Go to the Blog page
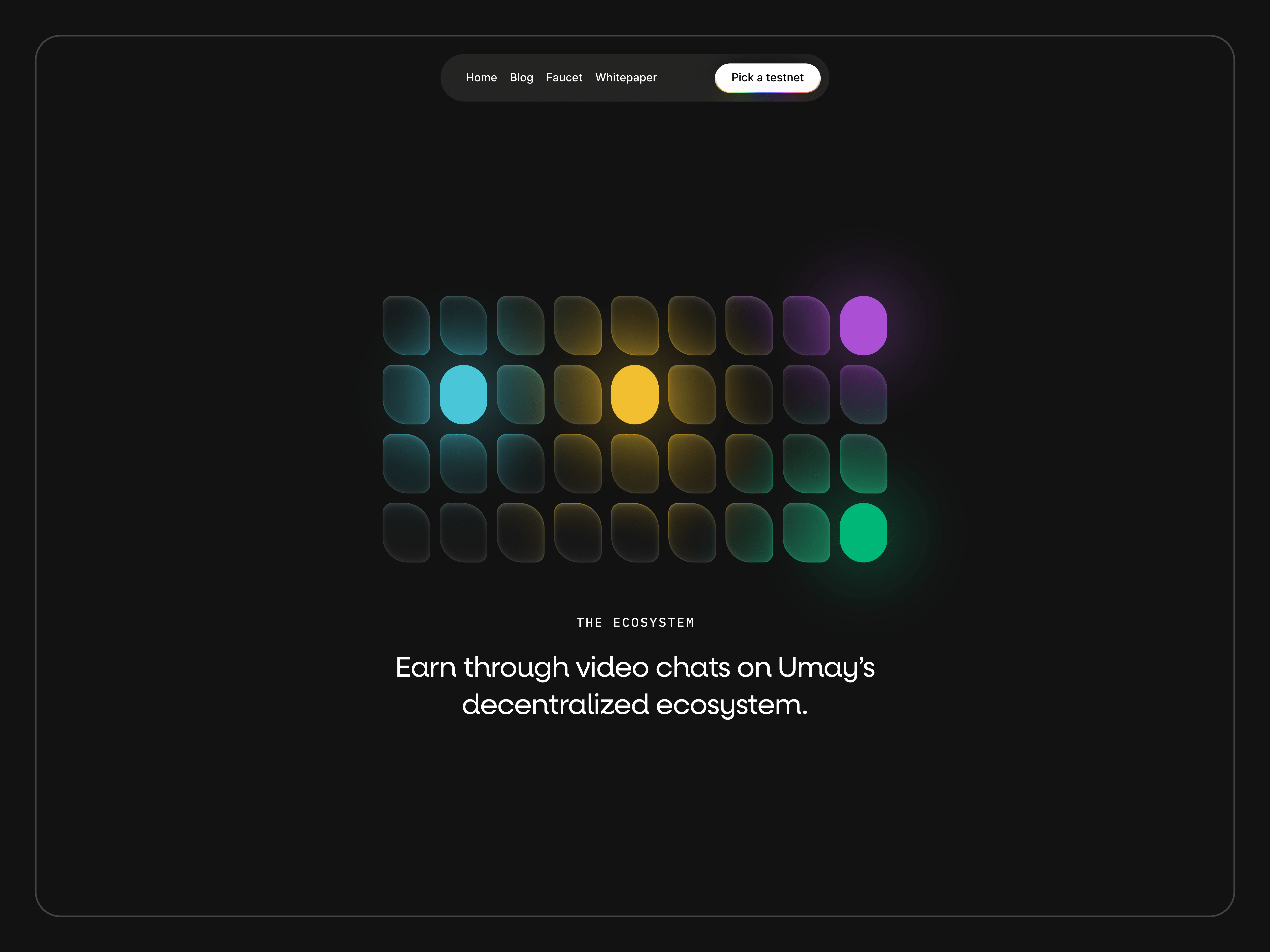Viewport: 1270px width, 952px height. (x=521, y=78)
